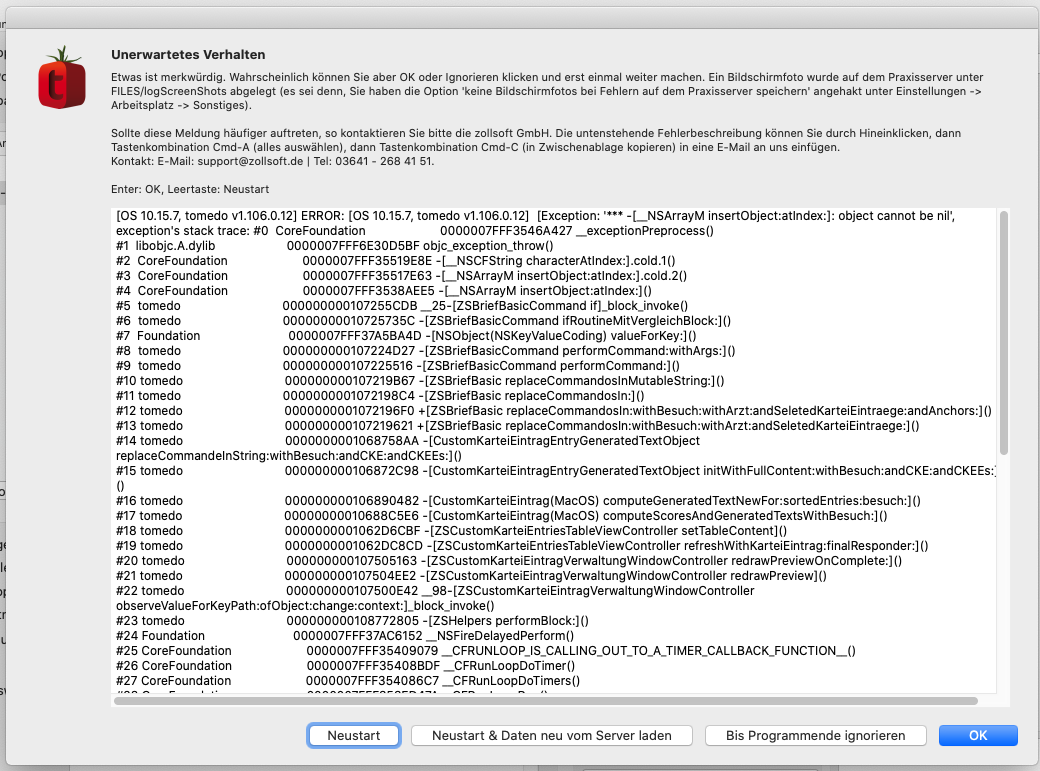Click stack line #25 CFRUNLOOP timer callback
Viewport: 1040px width, 771px height.
pos(486,650)
